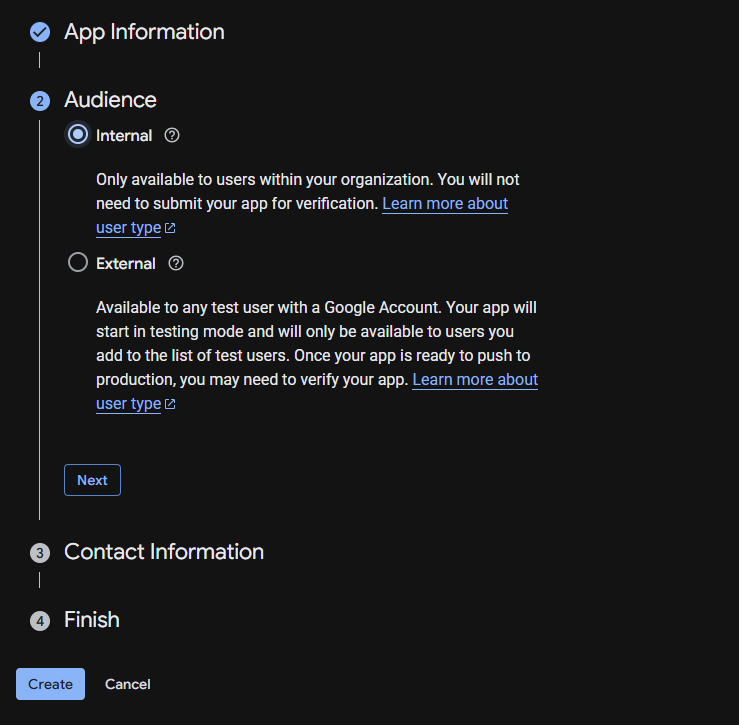
Task: Click text 'Only available to users within your organization'
Action: click(x=264, y=180)
